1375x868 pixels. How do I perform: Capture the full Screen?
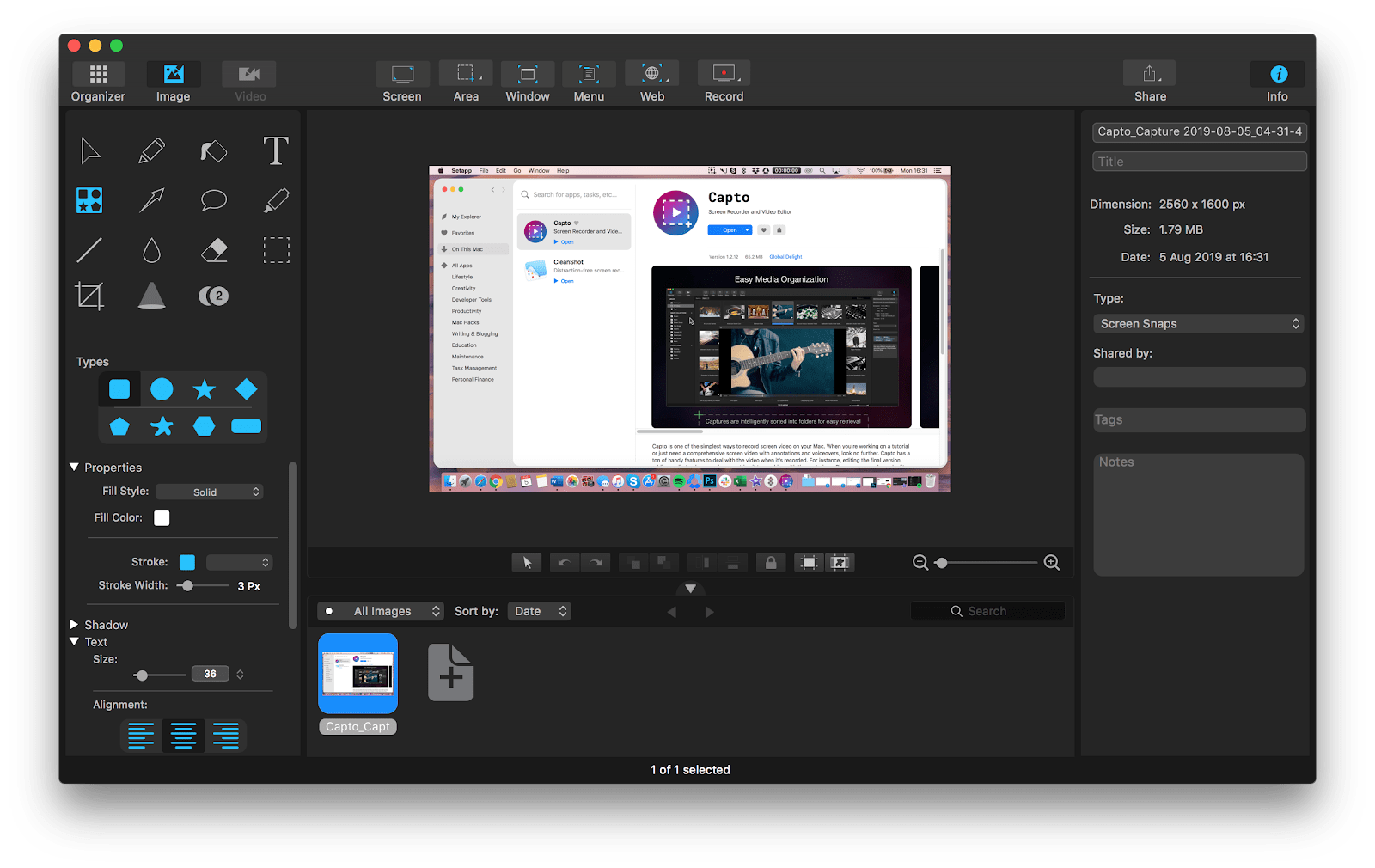402,83
